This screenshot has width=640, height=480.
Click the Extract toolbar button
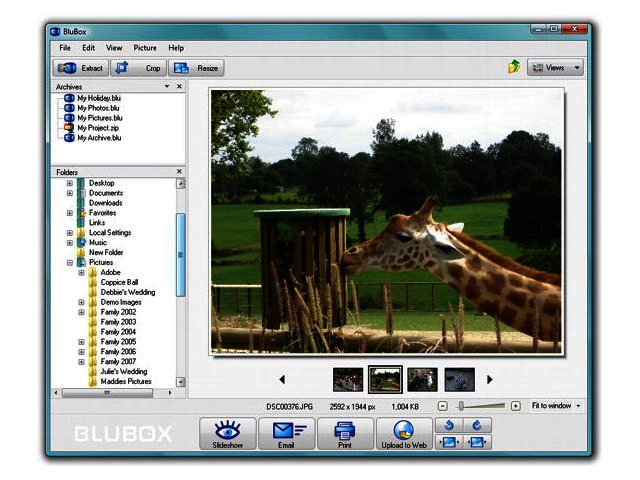click(x=80, y=68)
